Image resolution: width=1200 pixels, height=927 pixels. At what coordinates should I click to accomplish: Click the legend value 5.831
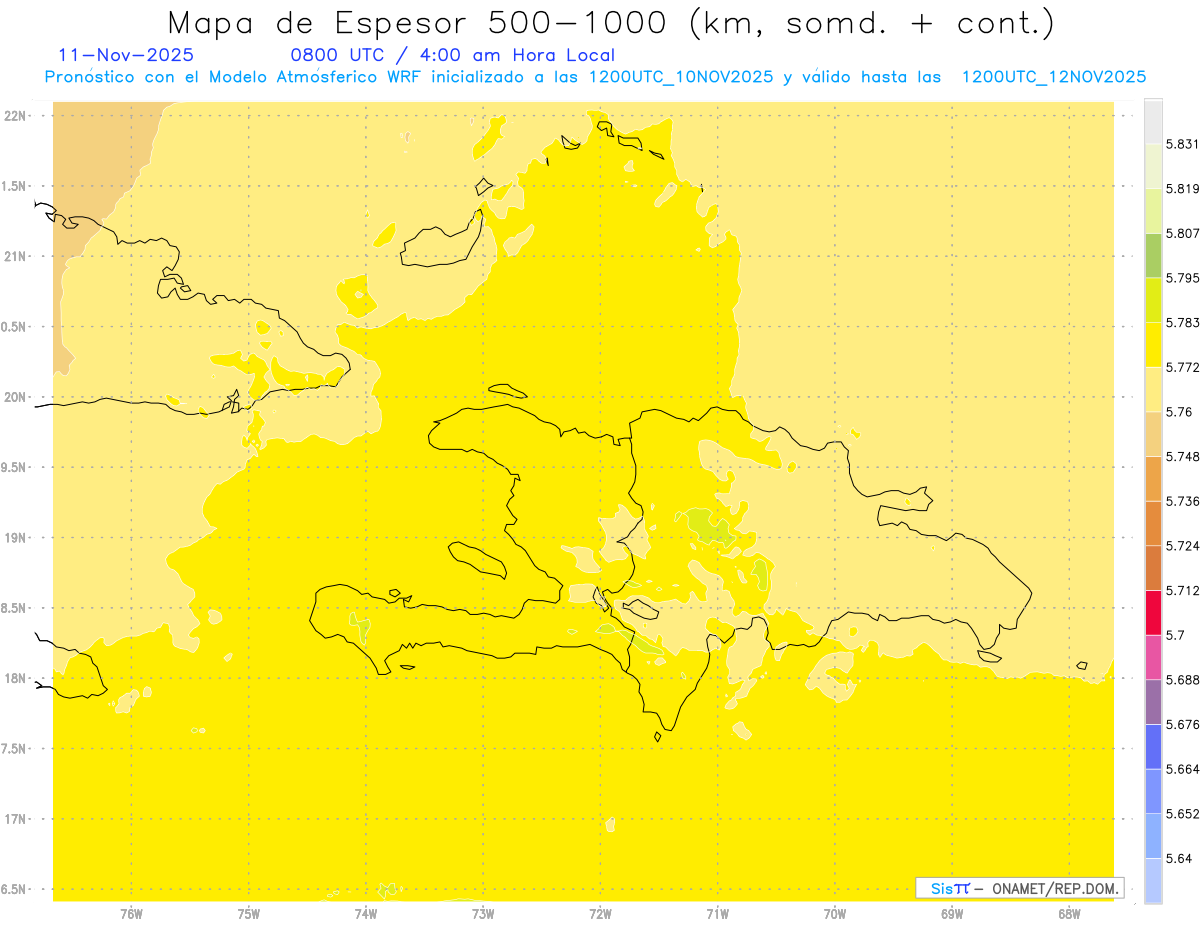(1182, 144)
